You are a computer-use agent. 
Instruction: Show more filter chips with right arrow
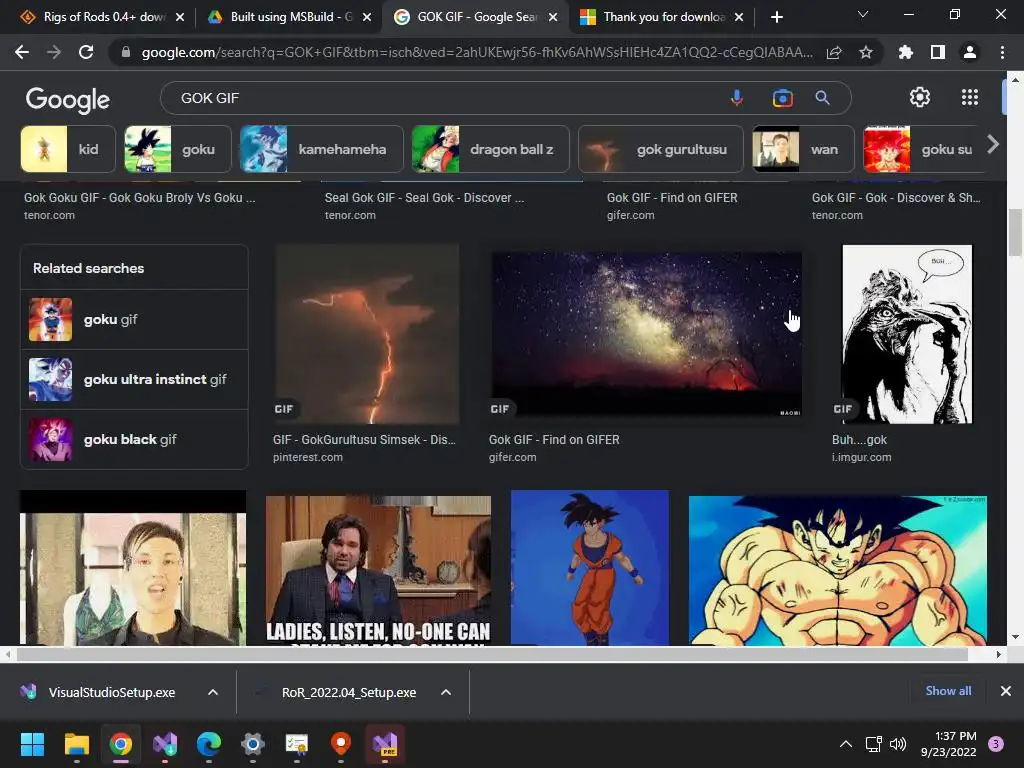[x=993, y=144]
